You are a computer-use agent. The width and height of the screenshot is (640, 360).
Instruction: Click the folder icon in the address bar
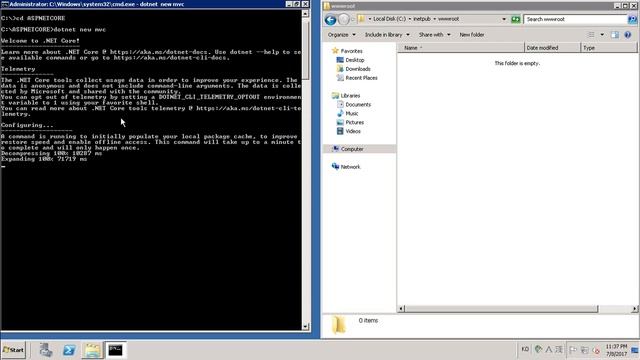tap(362, 19)
